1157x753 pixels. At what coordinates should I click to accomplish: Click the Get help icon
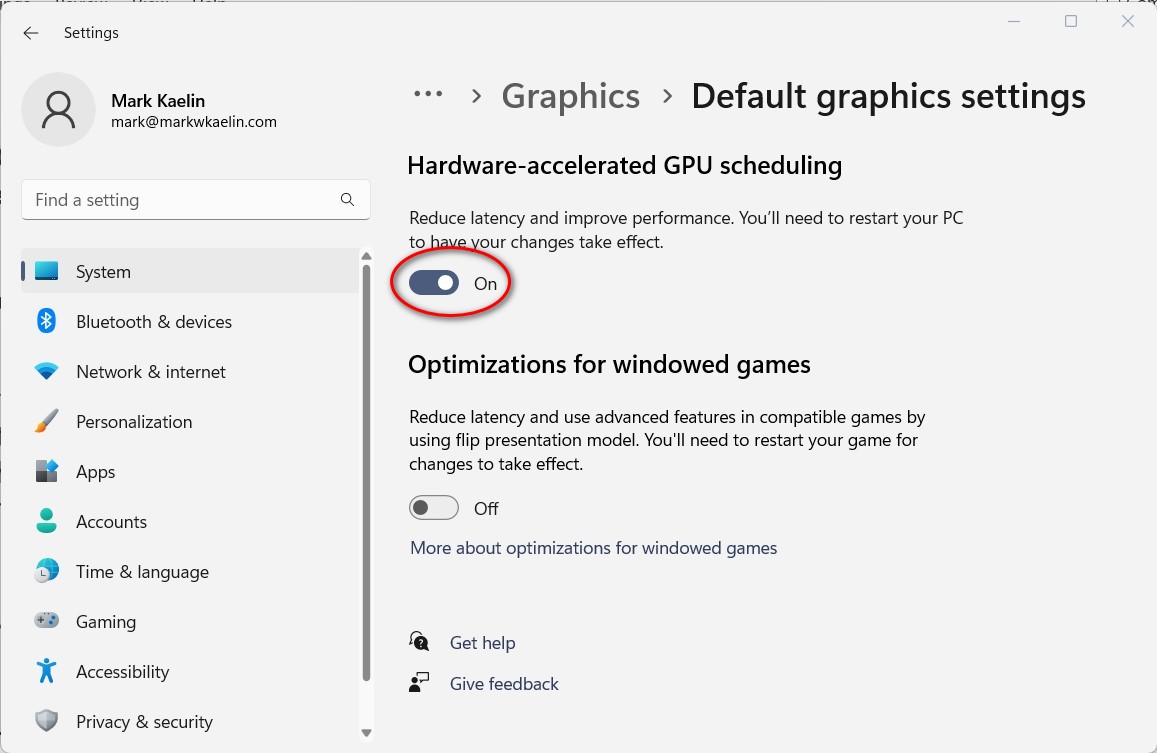418,641
